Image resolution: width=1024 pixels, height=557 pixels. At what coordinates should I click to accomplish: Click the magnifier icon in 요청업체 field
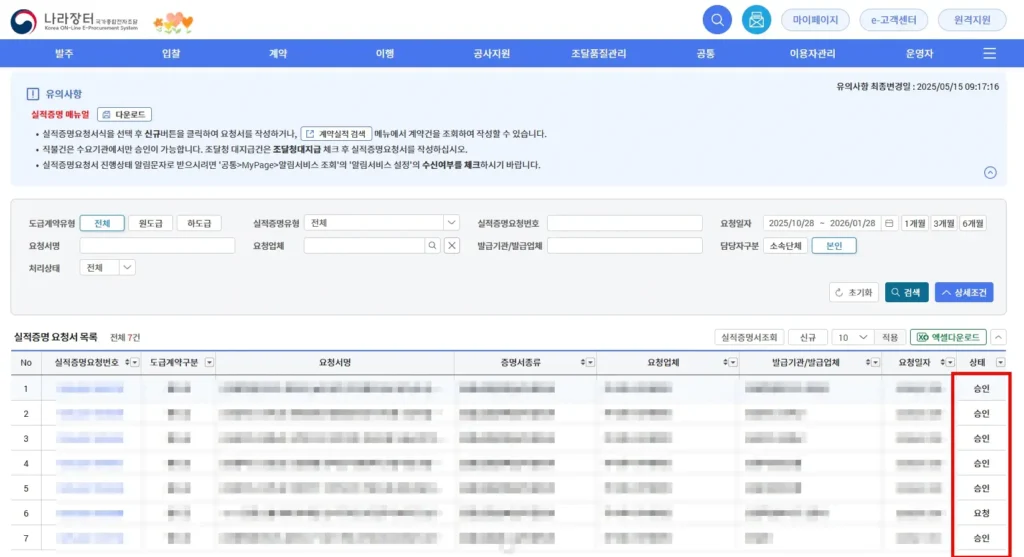[x=432, y=245]
